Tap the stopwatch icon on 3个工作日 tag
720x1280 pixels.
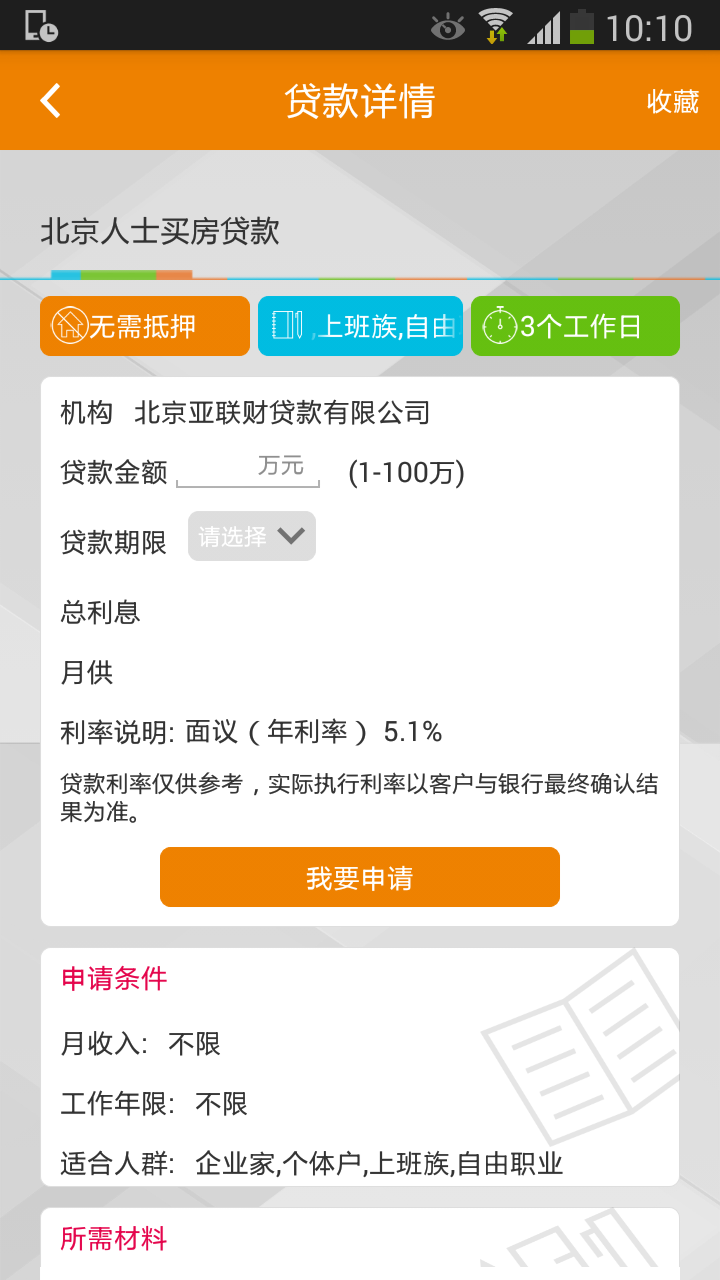(499, 326)
